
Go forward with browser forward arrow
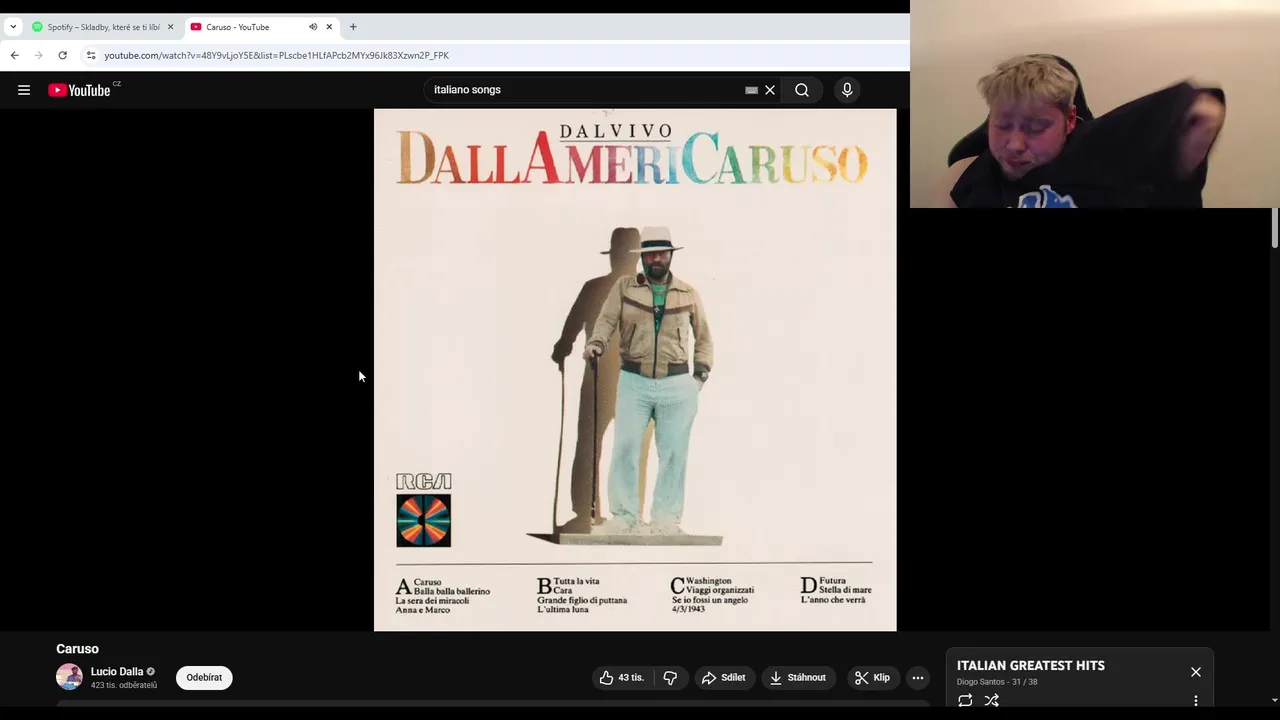38,55
